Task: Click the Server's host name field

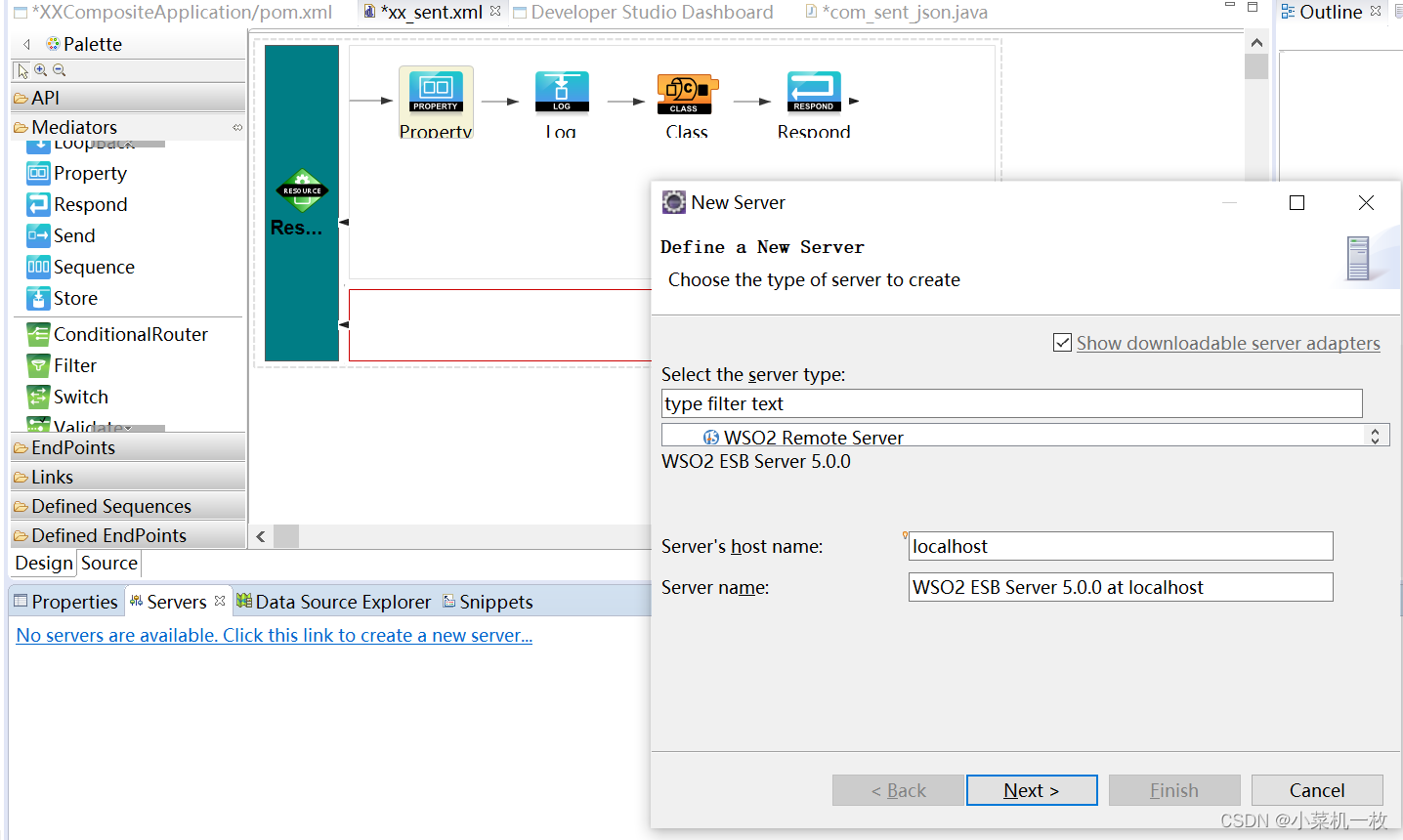Action: [1121, 546]
